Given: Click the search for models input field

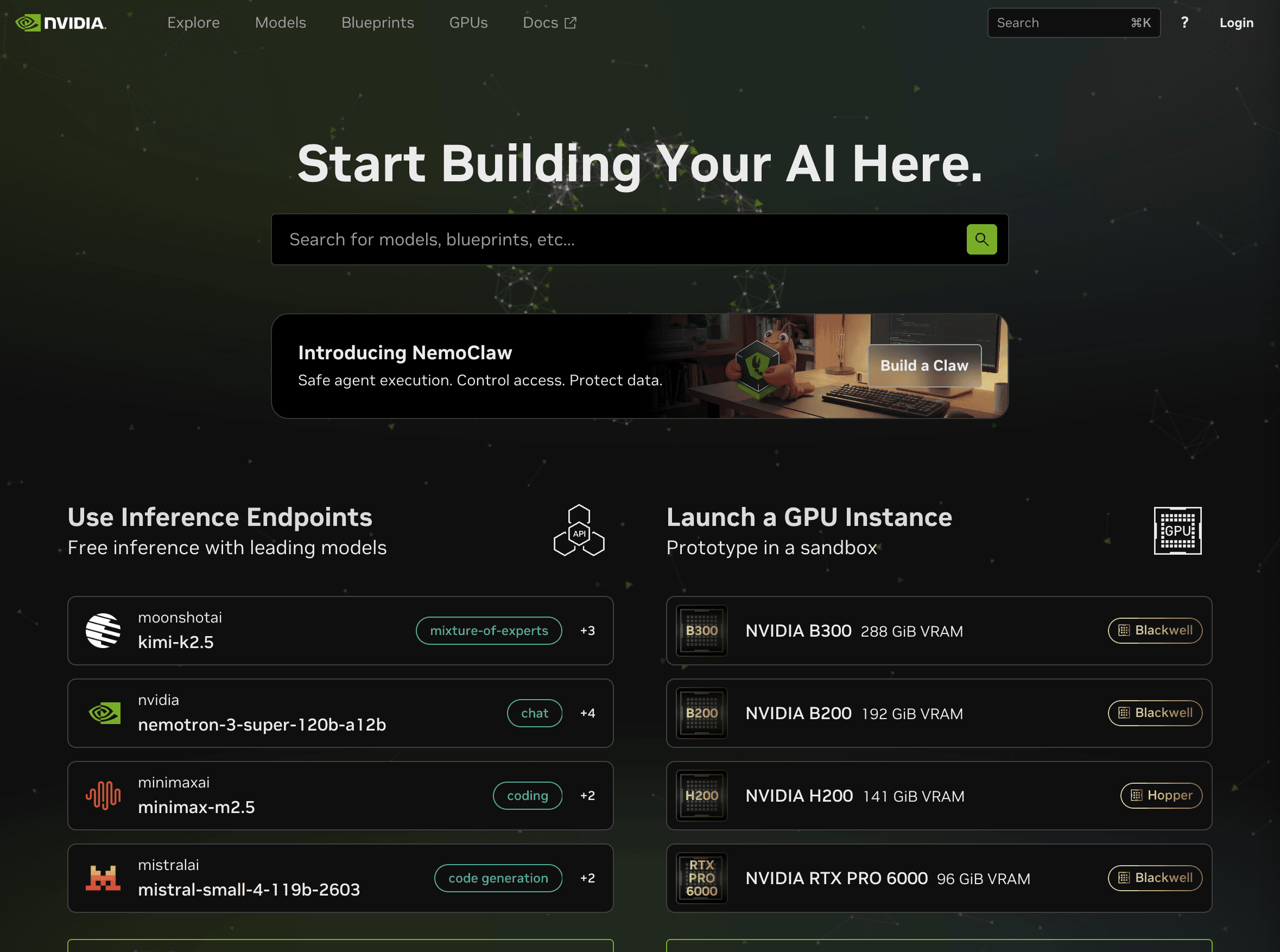Looking at the screenshot, I should click(x=576, y=239).
